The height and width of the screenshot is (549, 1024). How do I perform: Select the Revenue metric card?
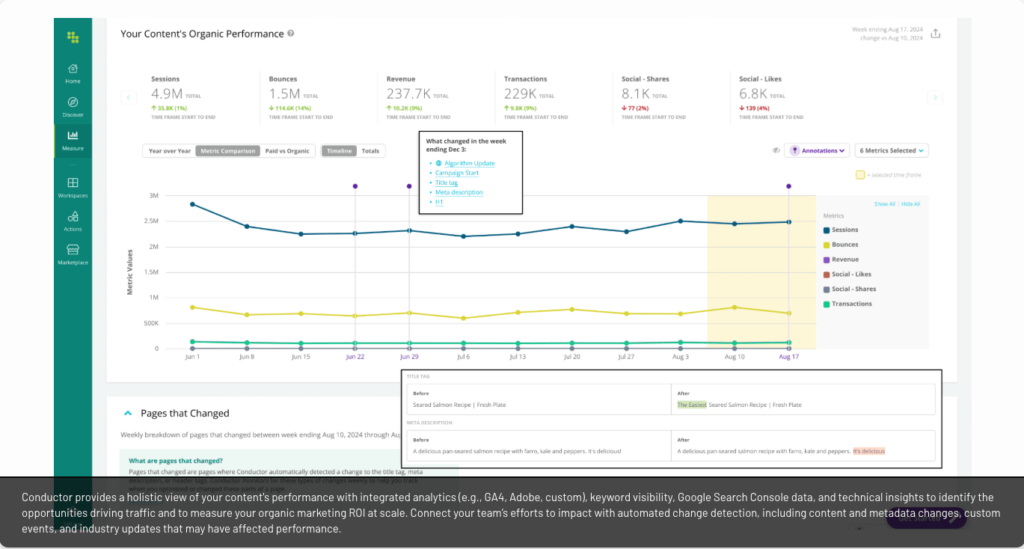tap(436, 97)
